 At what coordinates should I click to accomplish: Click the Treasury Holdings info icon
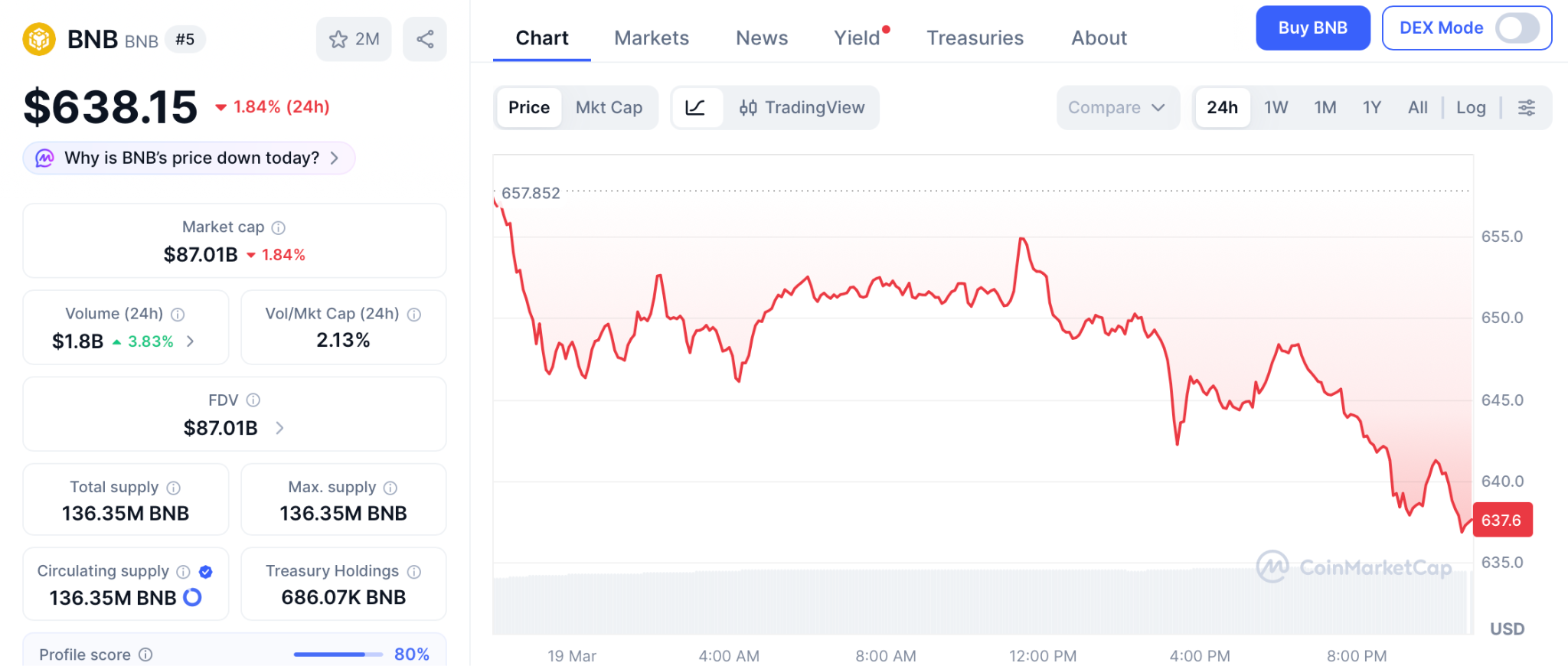414,572
